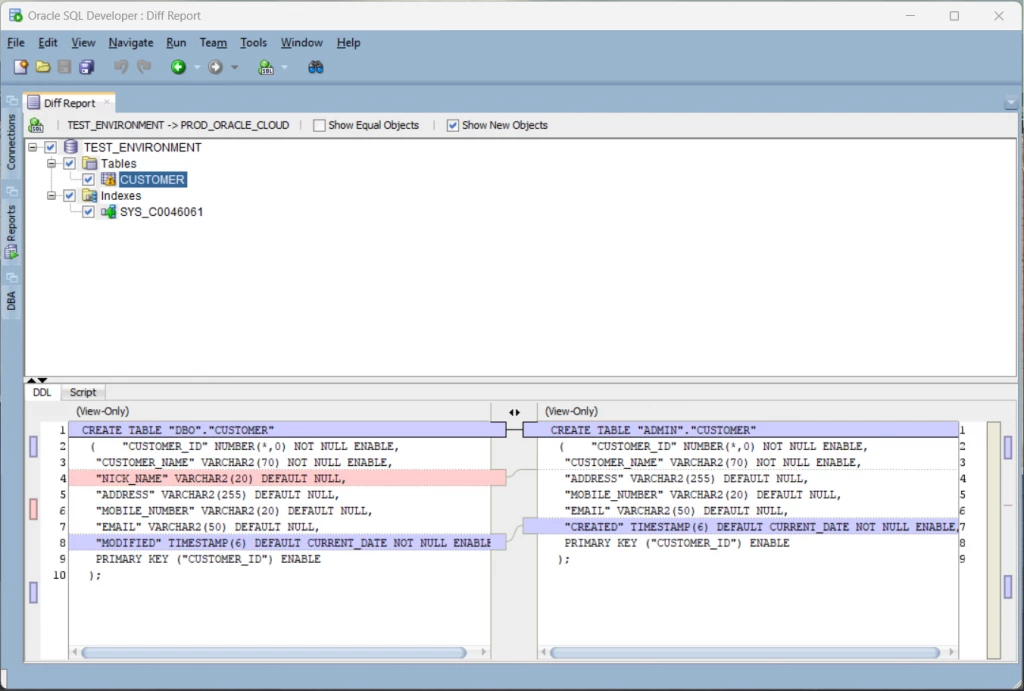Open the Edit menu
Screen dimensions: 1024x691
click(48, 42)
